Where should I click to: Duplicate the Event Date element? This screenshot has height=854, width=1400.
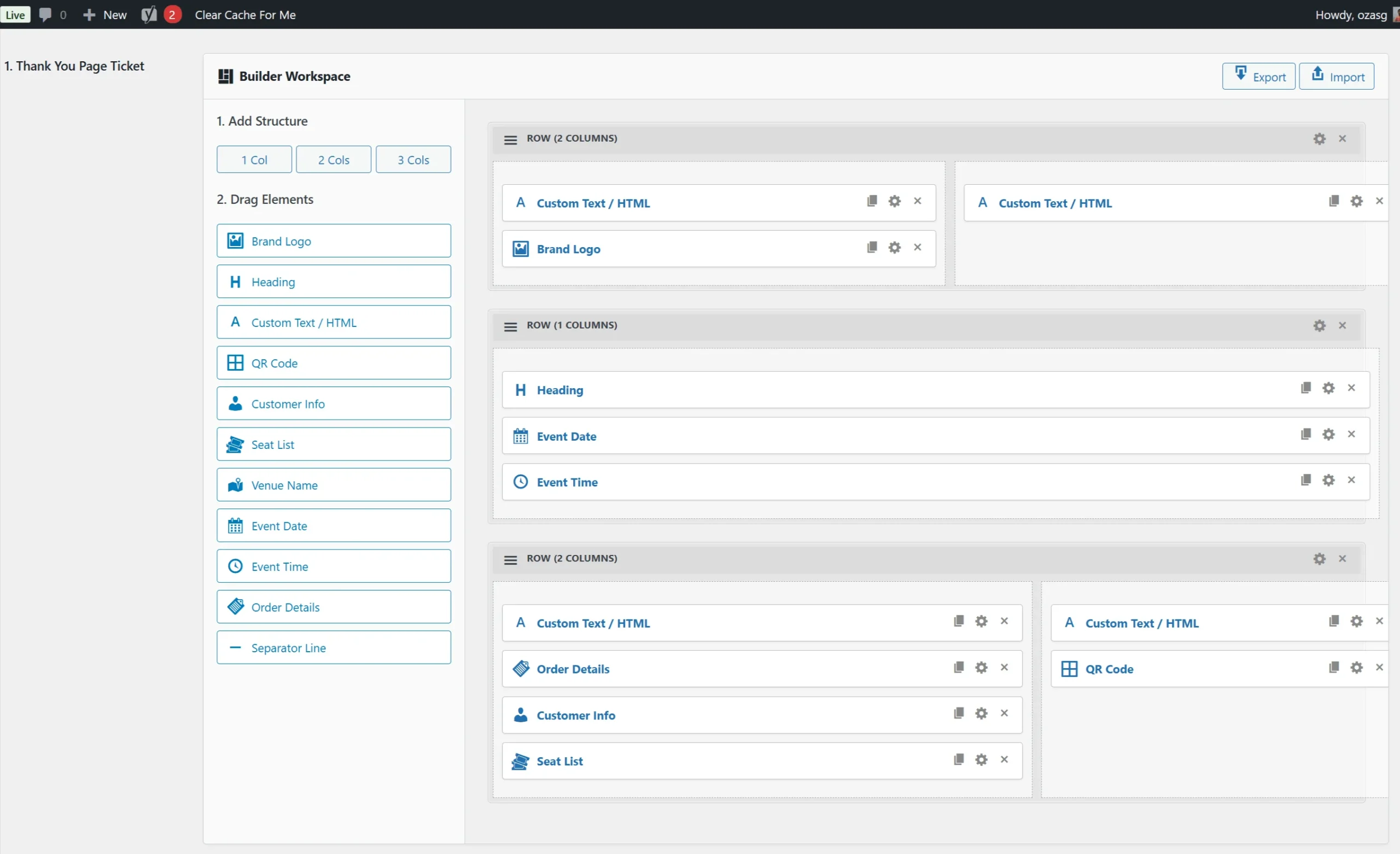[1306, 434]
